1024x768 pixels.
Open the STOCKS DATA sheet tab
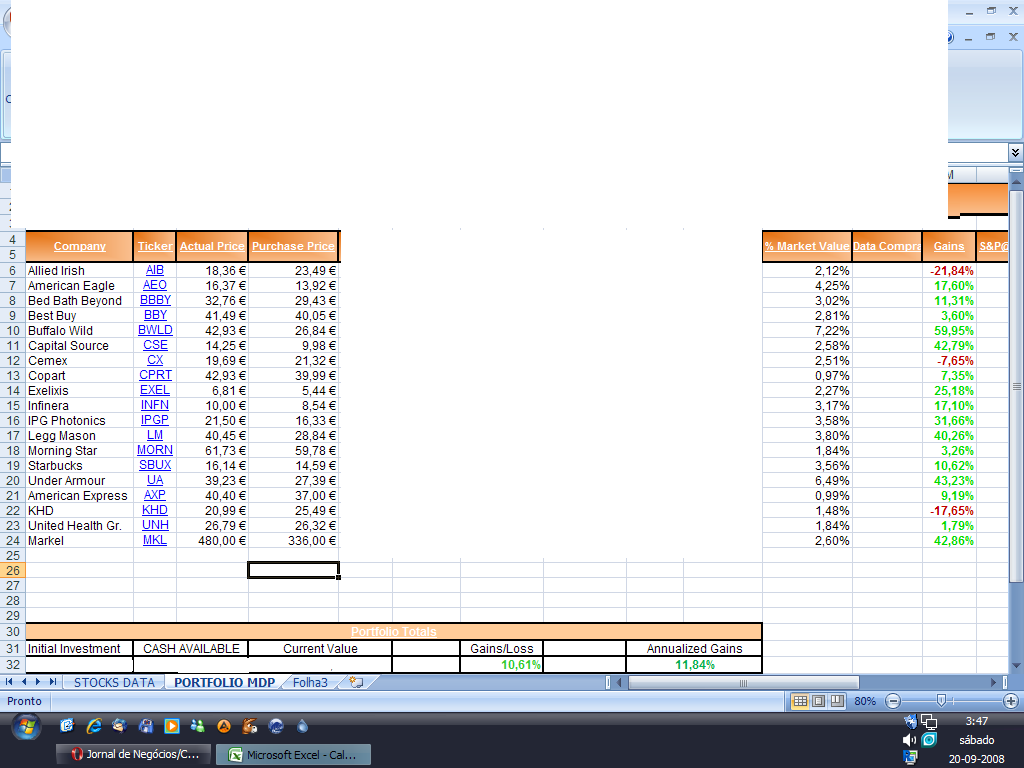[x=114, y=682]
